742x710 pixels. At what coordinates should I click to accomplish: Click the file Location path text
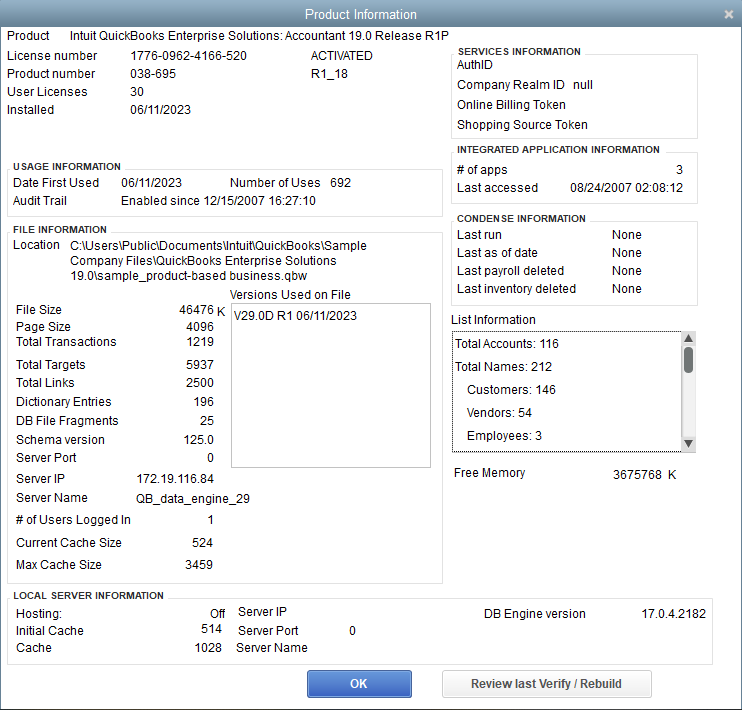(218, 261)
